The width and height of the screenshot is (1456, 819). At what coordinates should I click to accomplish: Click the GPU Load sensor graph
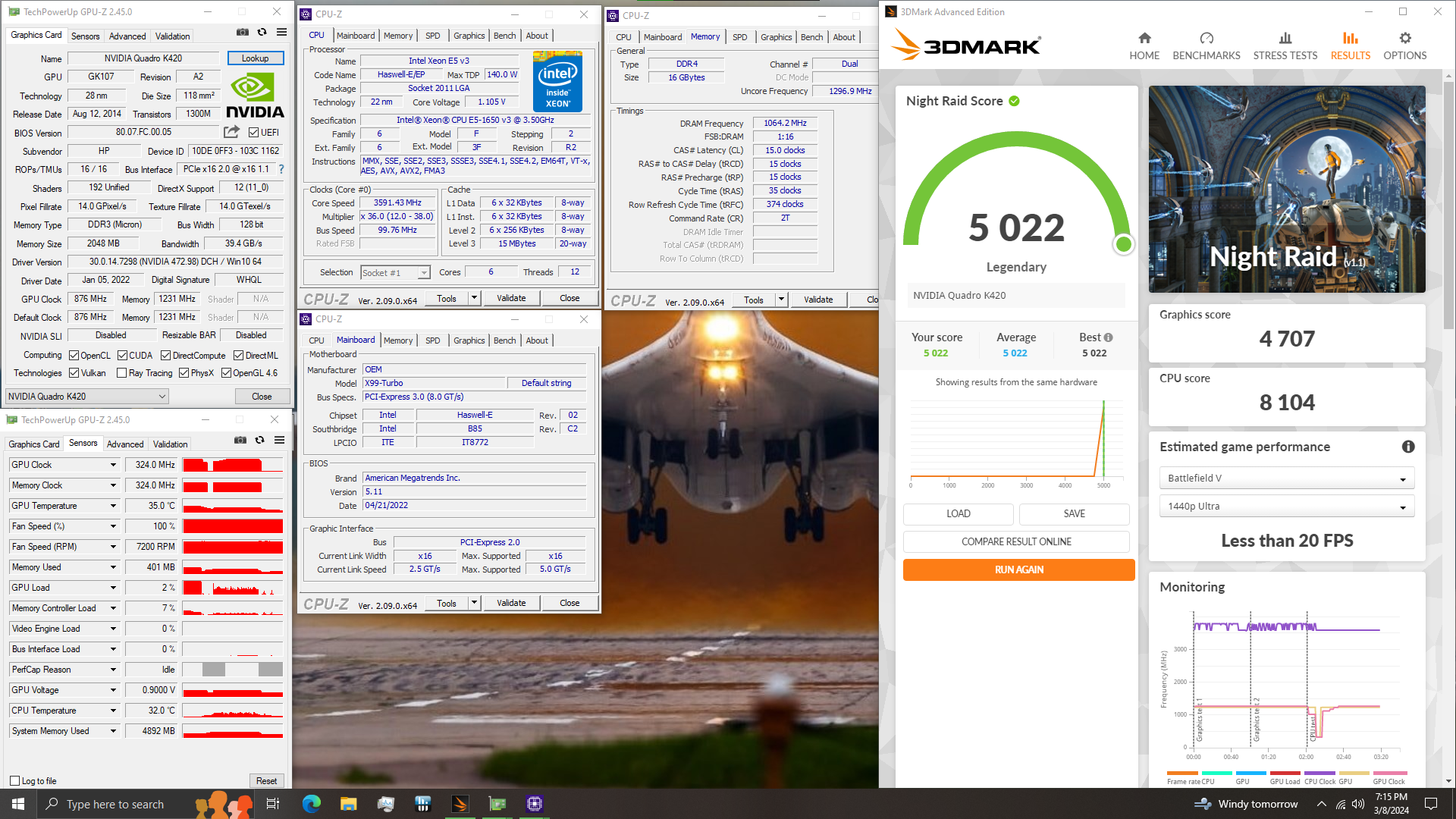tap(233, 588)
